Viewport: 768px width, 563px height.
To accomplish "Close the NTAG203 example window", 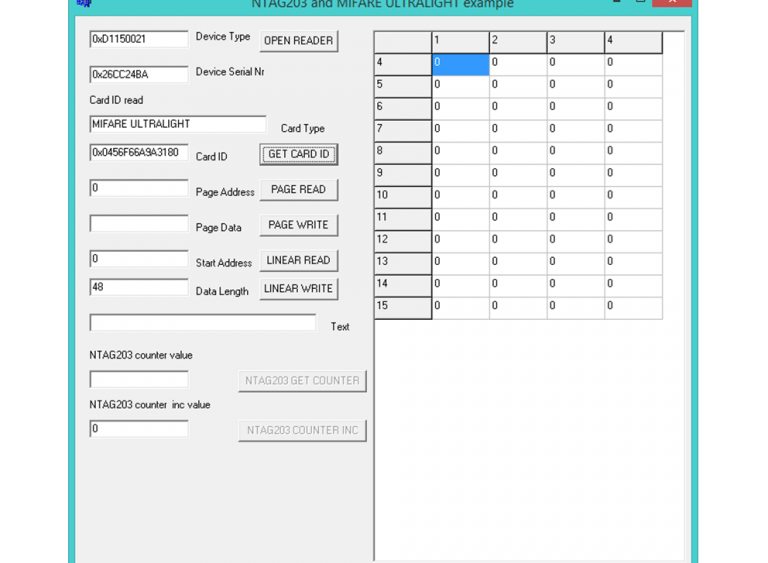I will (x=672, y=2).
